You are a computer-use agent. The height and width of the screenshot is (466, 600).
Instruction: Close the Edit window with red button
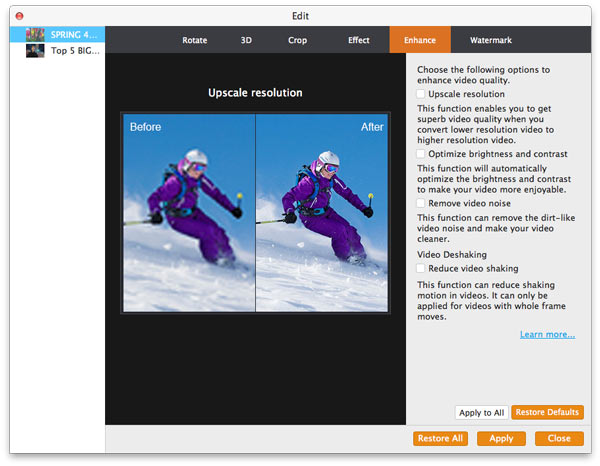[x=19, y=16]
